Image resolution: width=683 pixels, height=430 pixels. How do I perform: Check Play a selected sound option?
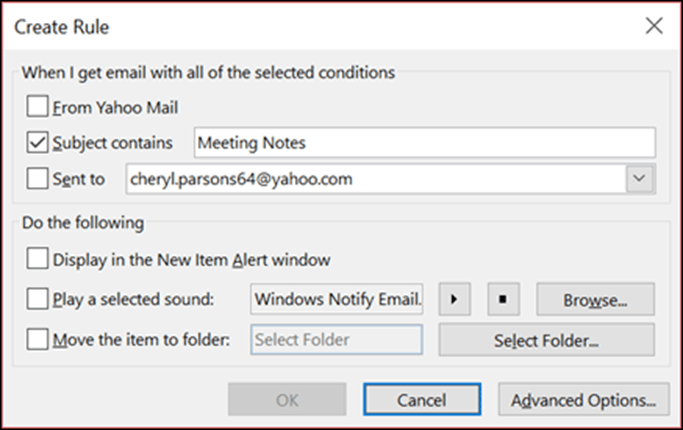pos(37,299)
